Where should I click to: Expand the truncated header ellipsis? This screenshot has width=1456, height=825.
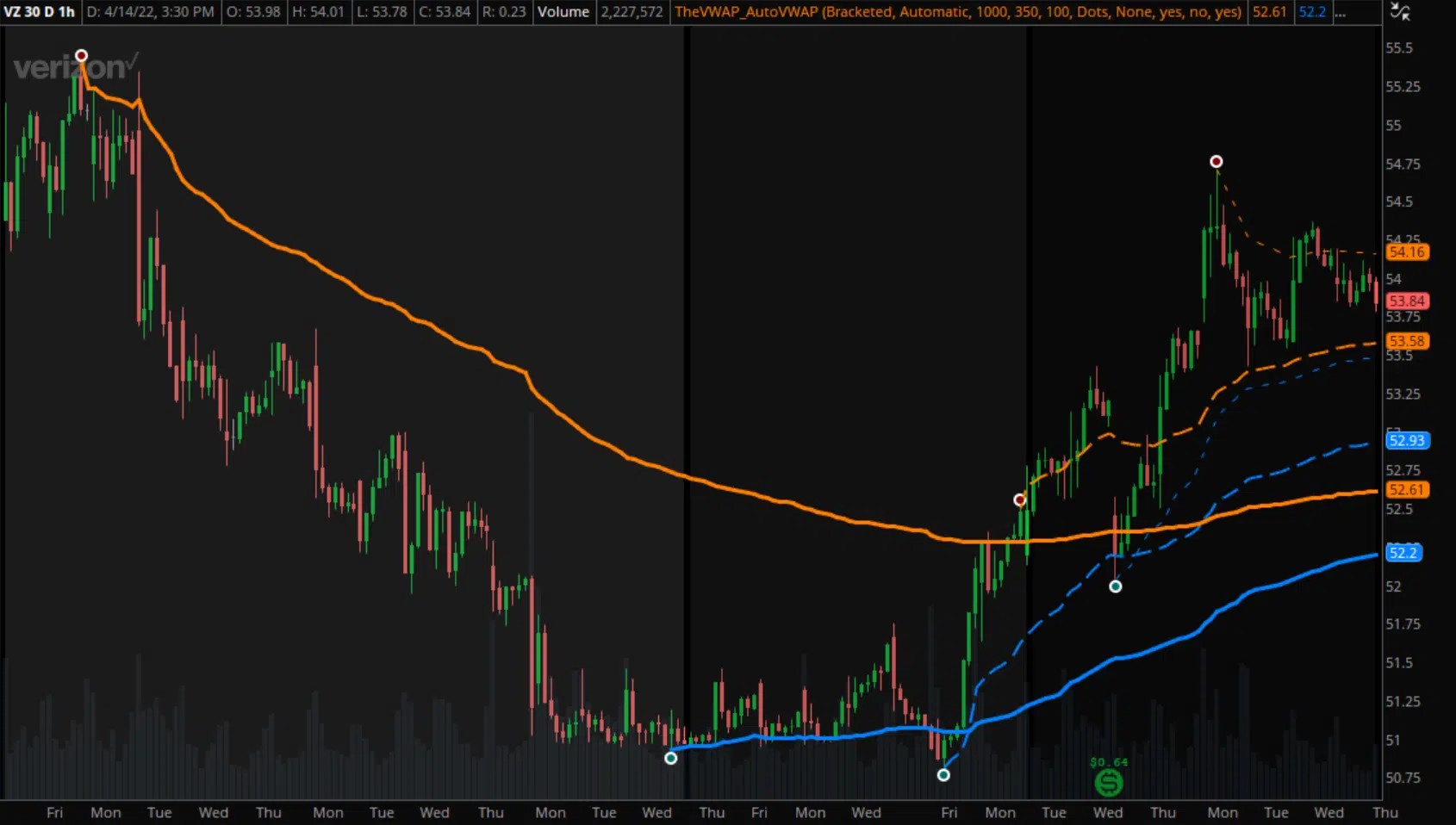click(1340, 12)
